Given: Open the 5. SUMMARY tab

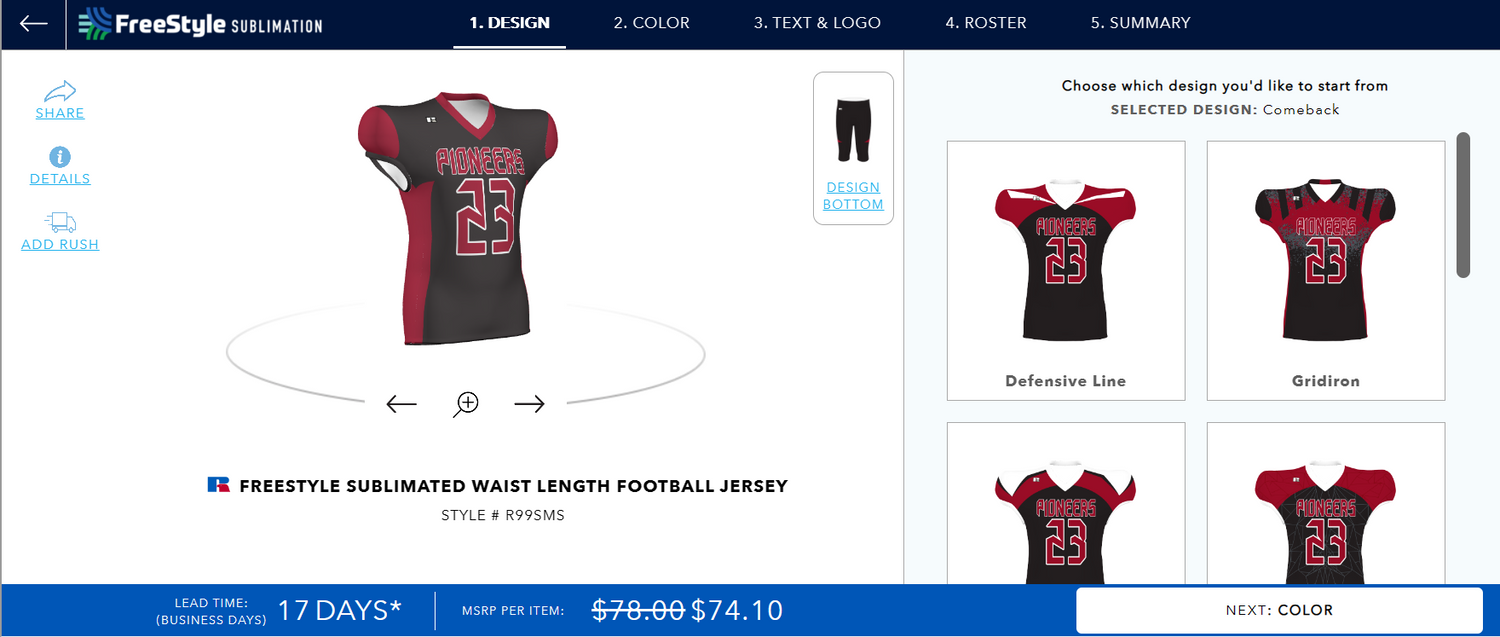Looking at the screenshot, I should [1141, 23].
